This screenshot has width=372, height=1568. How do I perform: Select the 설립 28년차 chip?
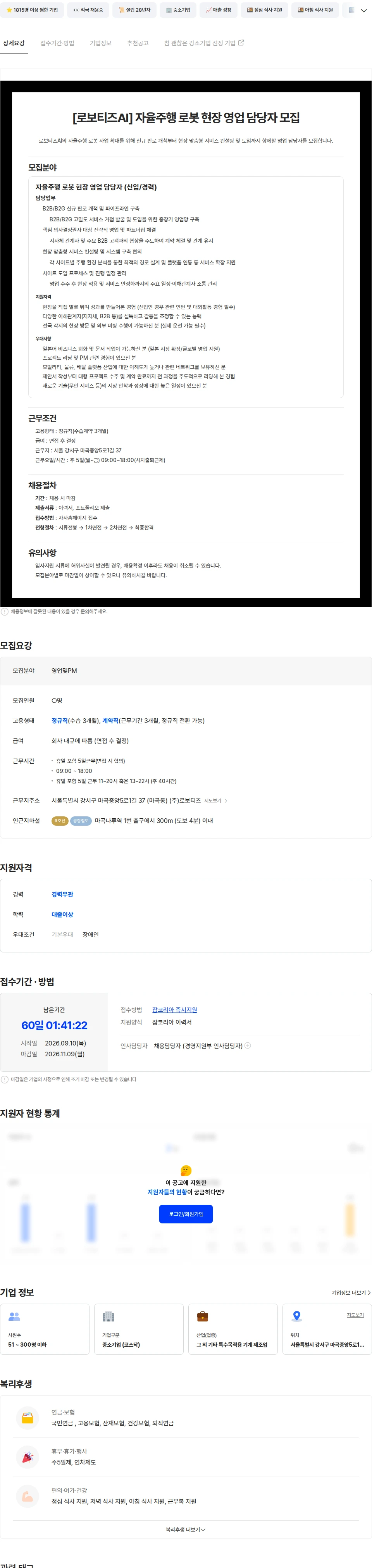coord(134,10)
